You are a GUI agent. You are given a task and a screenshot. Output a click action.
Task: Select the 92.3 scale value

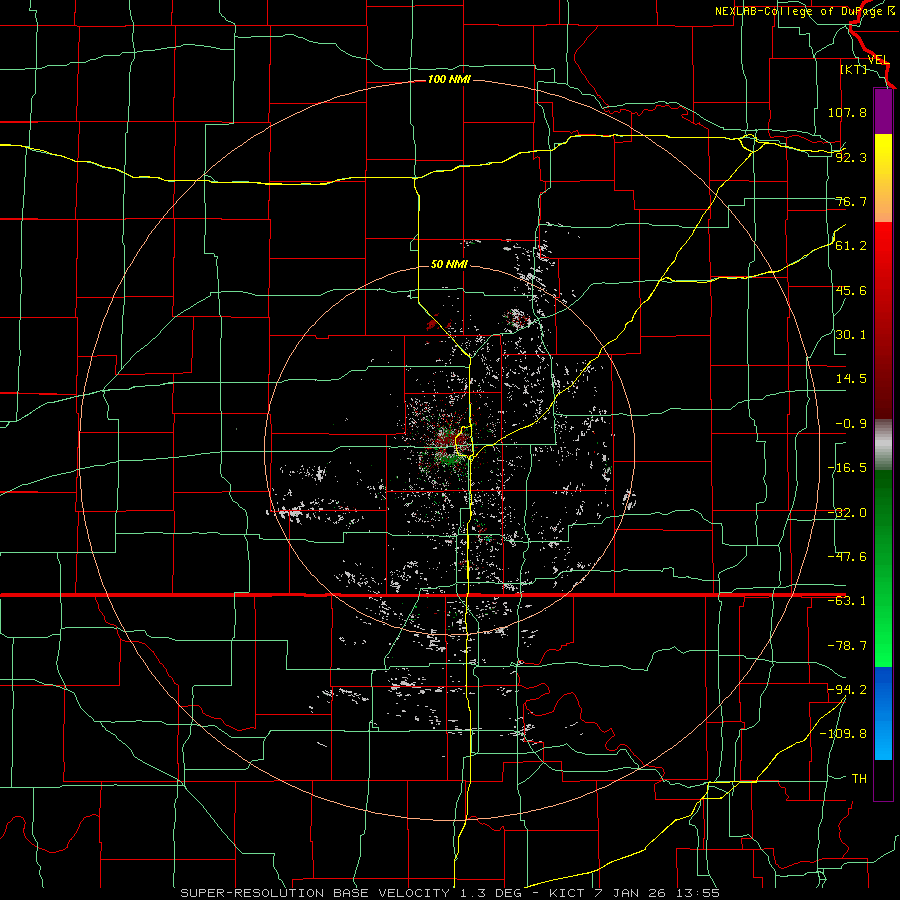coord(851,157)
